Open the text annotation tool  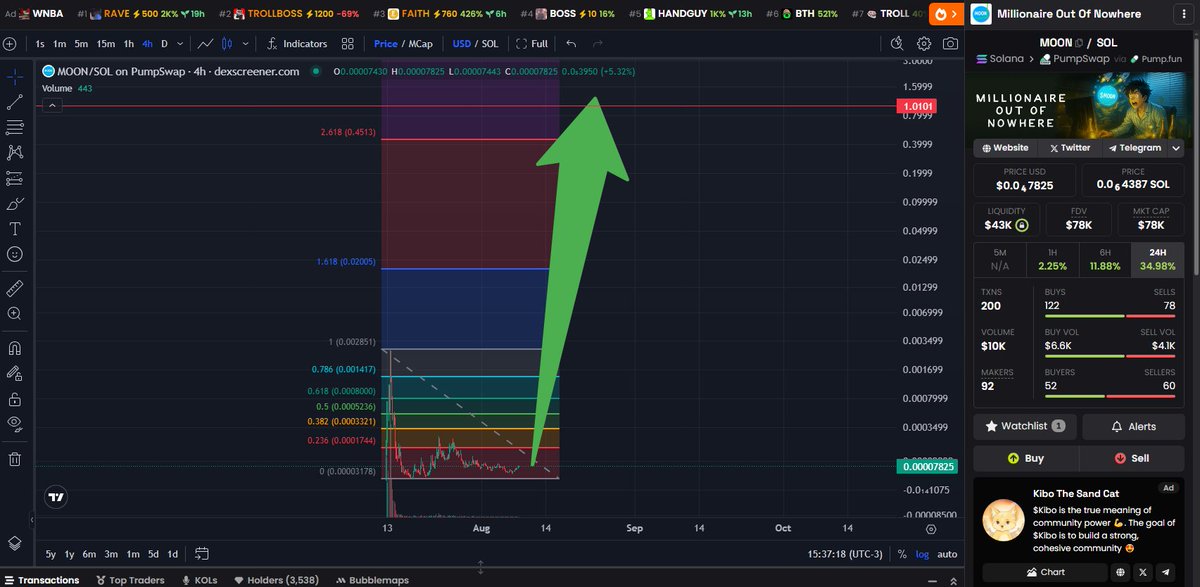point(15,229)
